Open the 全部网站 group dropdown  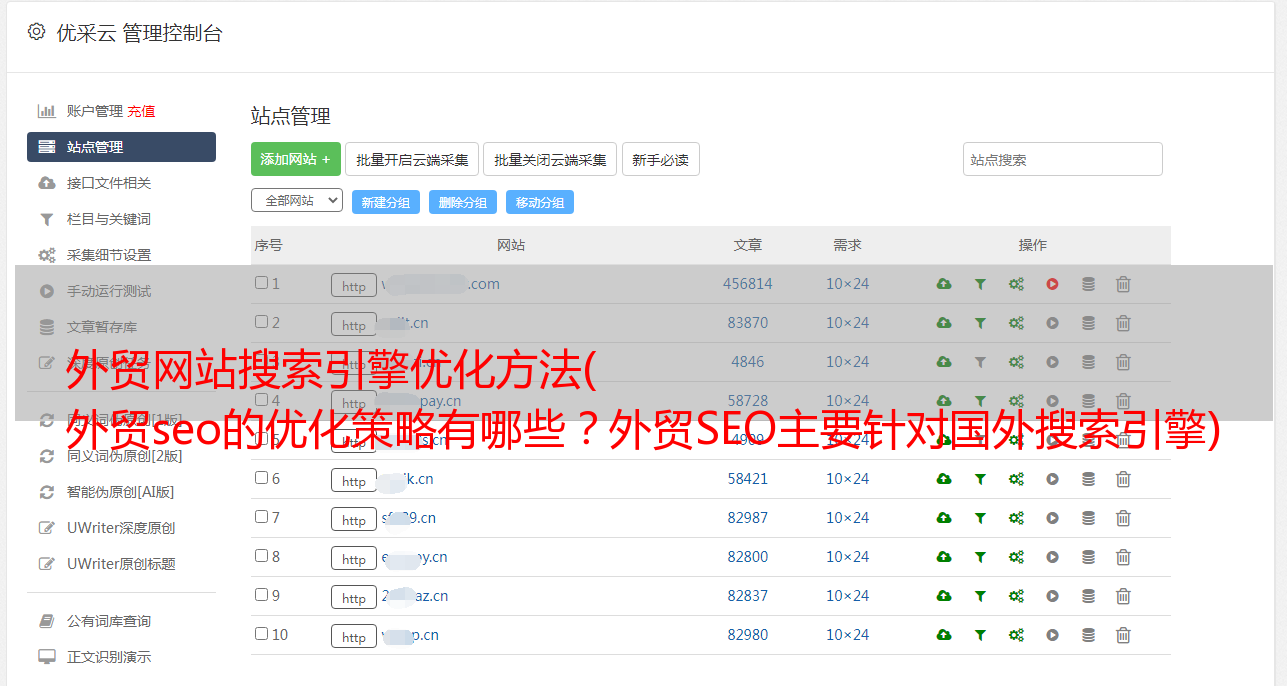pyautogui.click(x=297, y=200)
